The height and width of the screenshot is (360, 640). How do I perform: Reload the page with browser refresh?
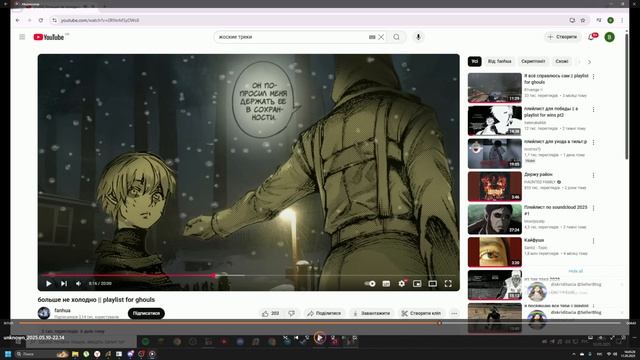click(x=41, y=20)
